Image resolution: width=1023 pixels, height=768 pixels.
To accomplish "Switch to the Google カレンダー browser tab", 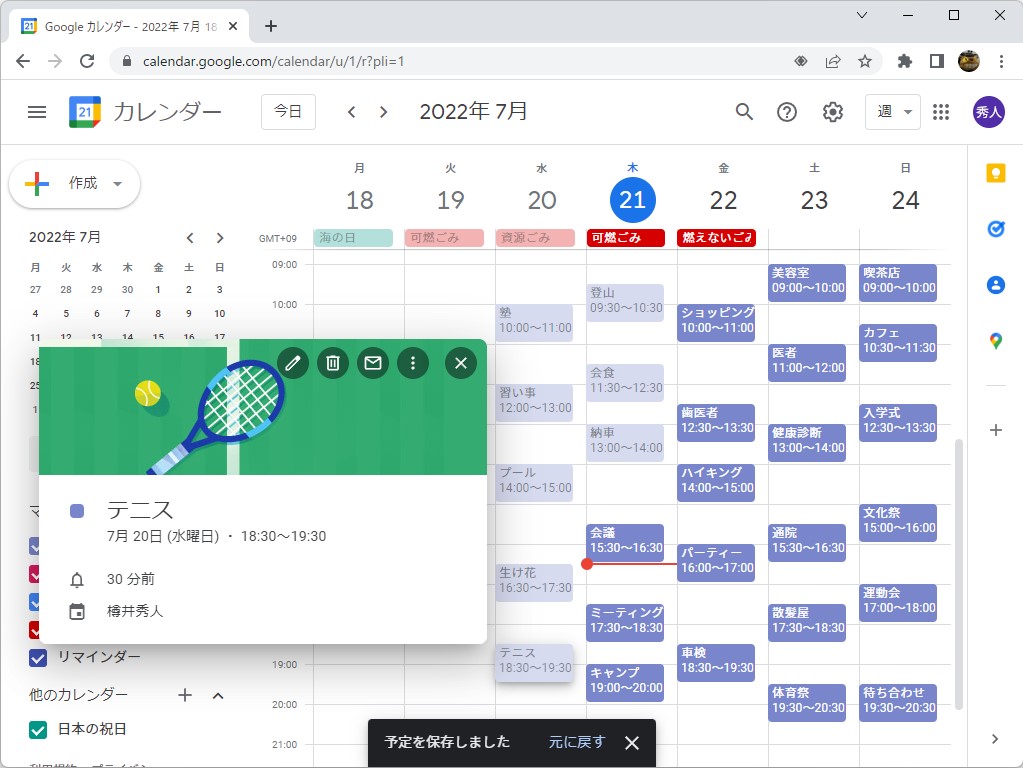I will 130,27.
